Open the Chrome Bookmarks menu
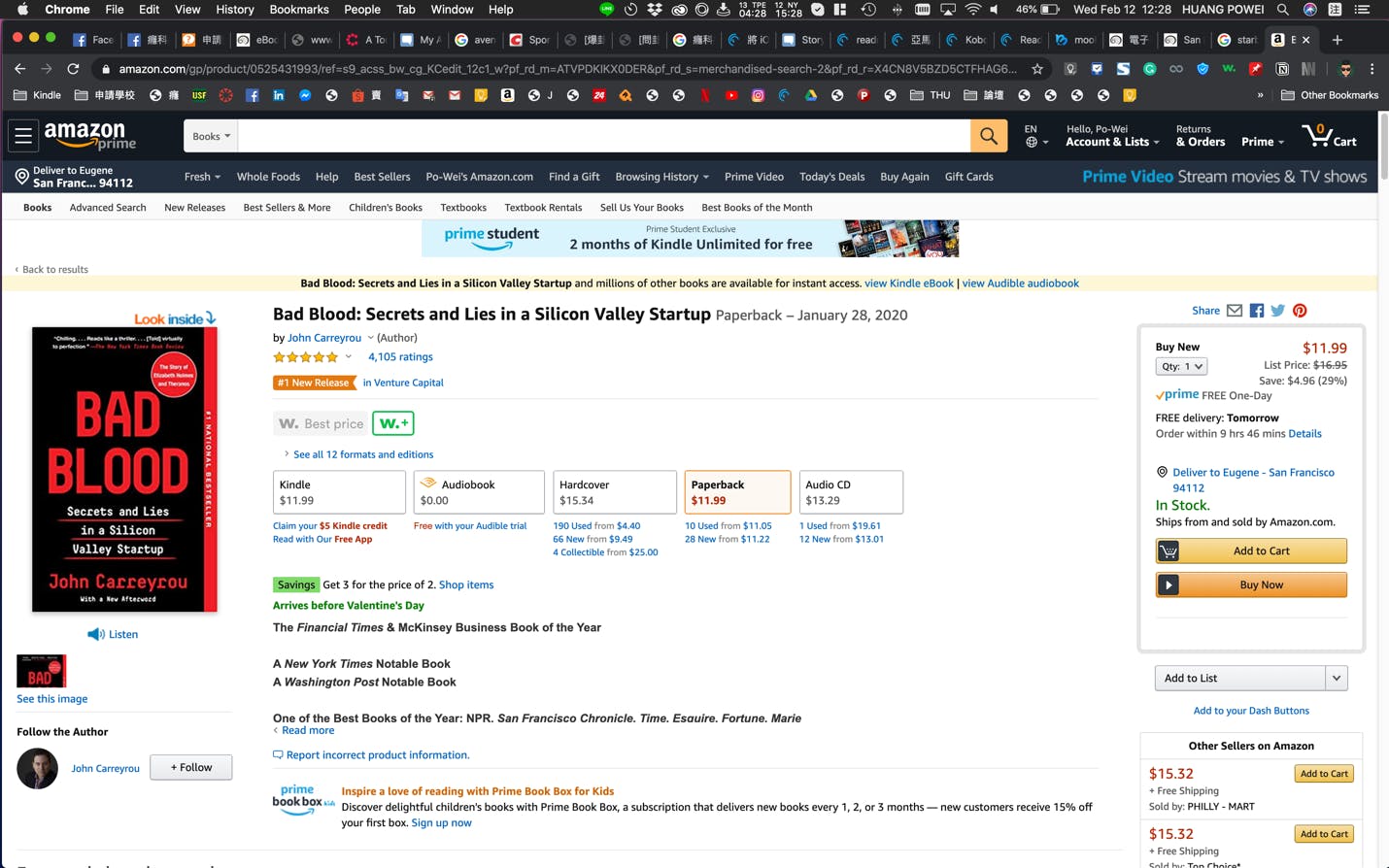The image size is (1389, 868). pyautogui.click(x=299, y=10)
